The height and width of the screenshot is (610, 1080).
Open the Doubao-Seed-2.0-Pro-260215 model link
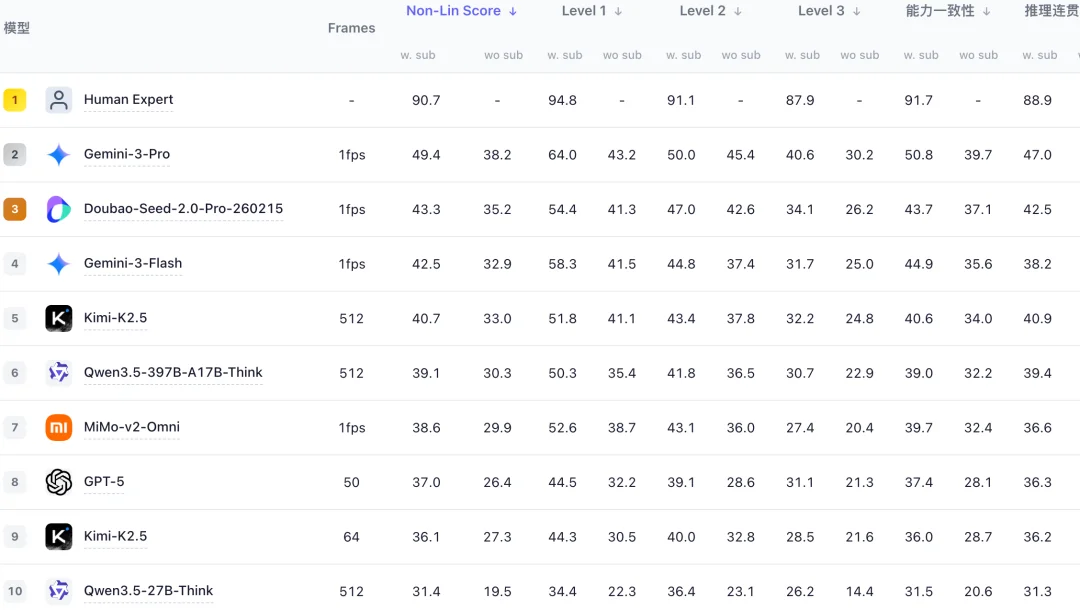183,209
